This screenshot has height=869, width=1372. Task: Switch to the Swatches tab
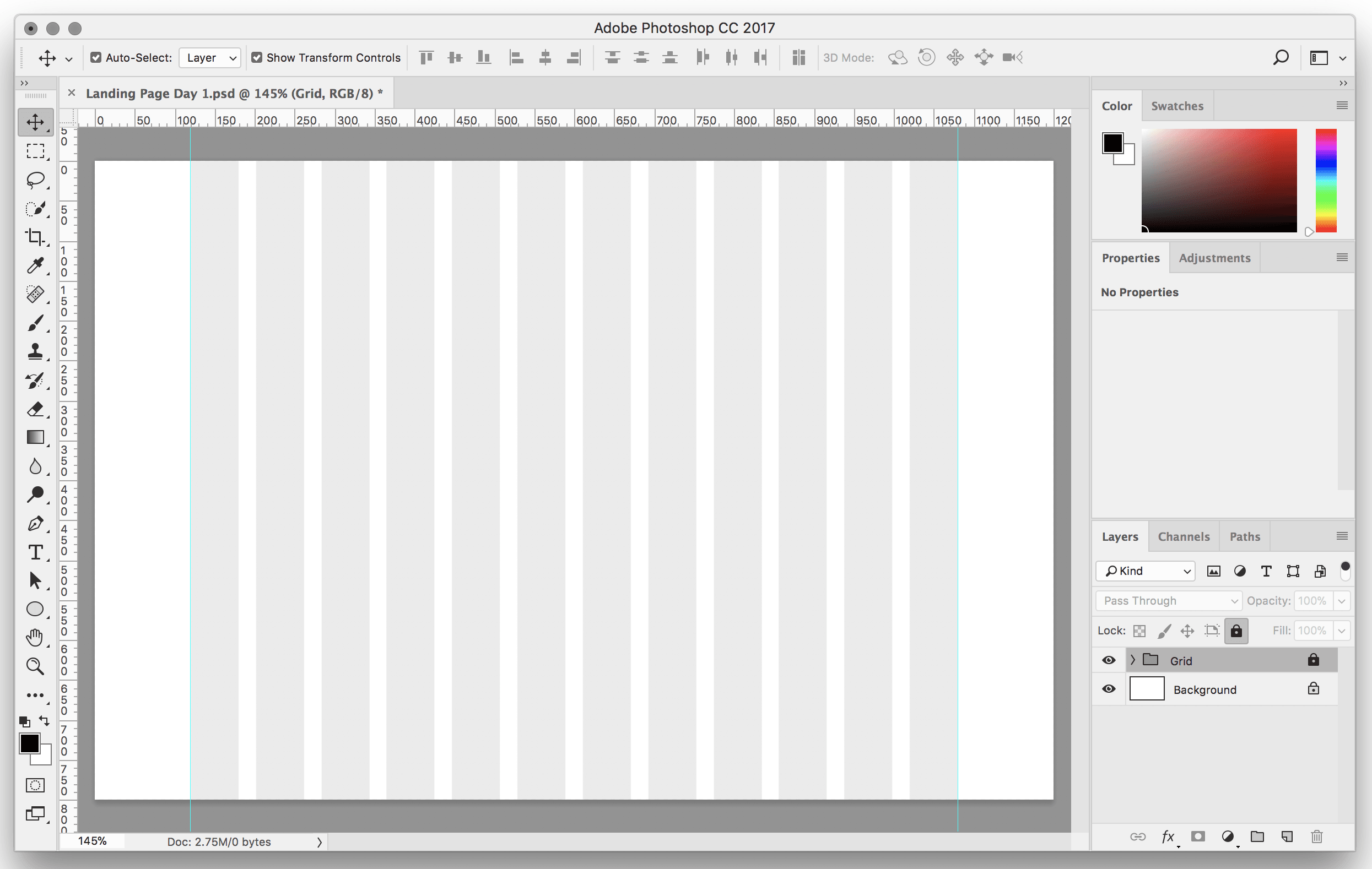(1177, 105)
